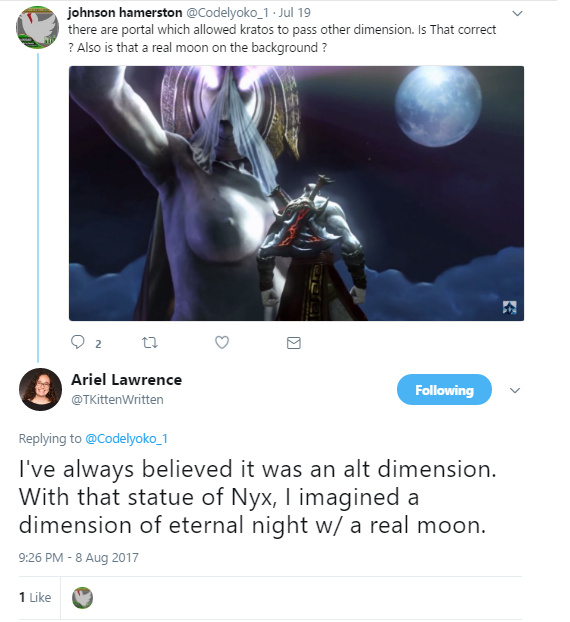Toggle the Following button for Ariel Lawrence
Image resolution: width=570 pixels, height=622 pixels.
[444, 390]
